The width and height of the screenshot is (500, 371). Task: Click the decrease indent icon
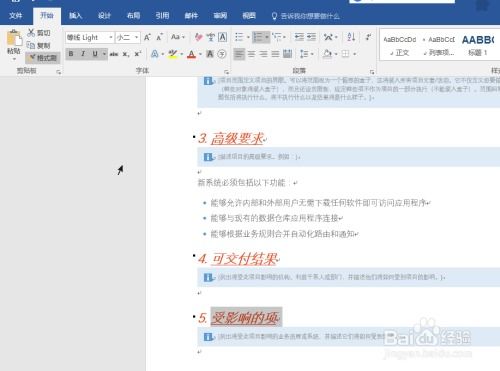[x=299, y=37]
